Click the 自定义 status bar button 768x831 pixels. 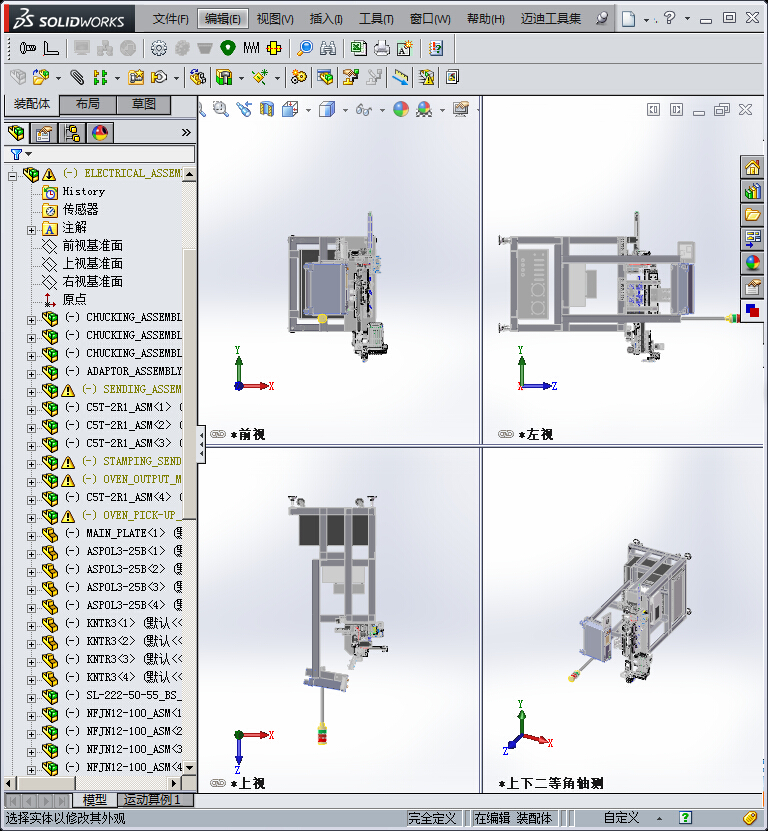point(621,818)
